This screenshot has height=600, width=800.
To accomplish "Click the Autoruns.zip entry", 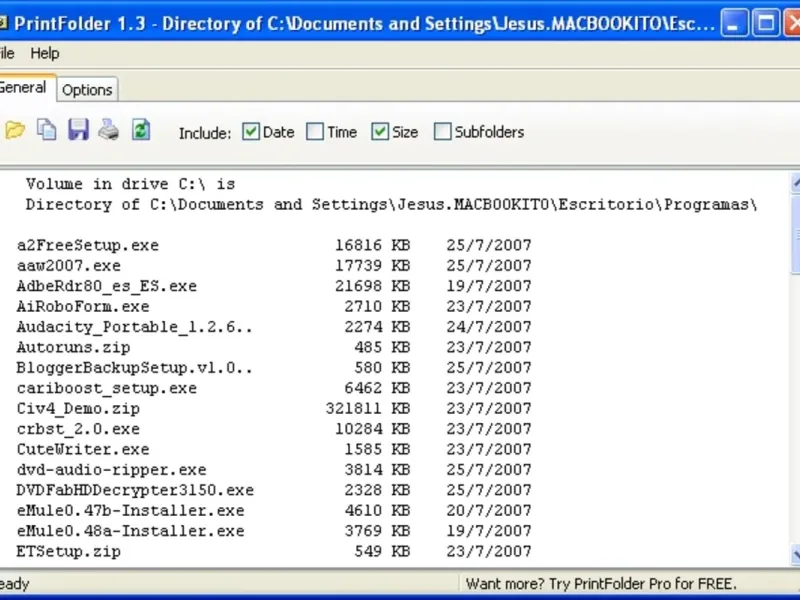I will (73, 347).
